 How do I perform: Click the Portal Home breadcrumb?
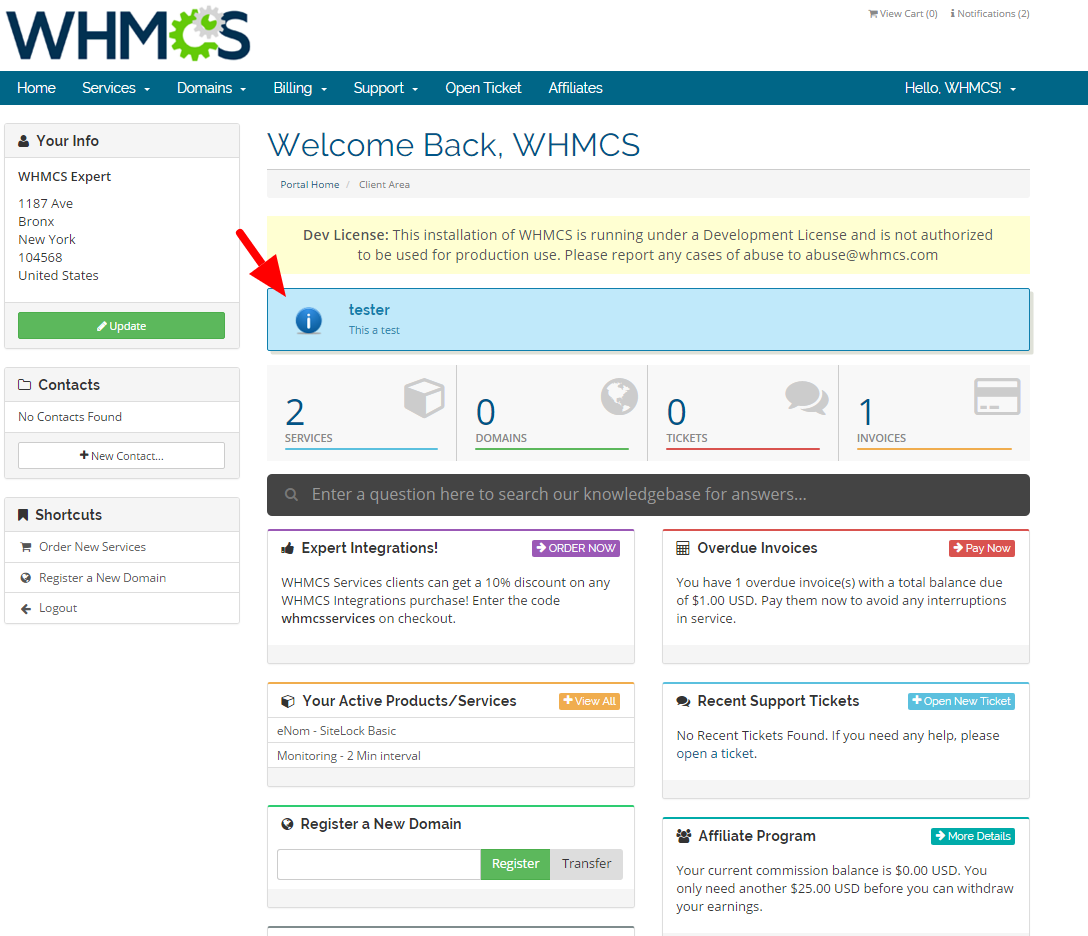coord(309,185)
